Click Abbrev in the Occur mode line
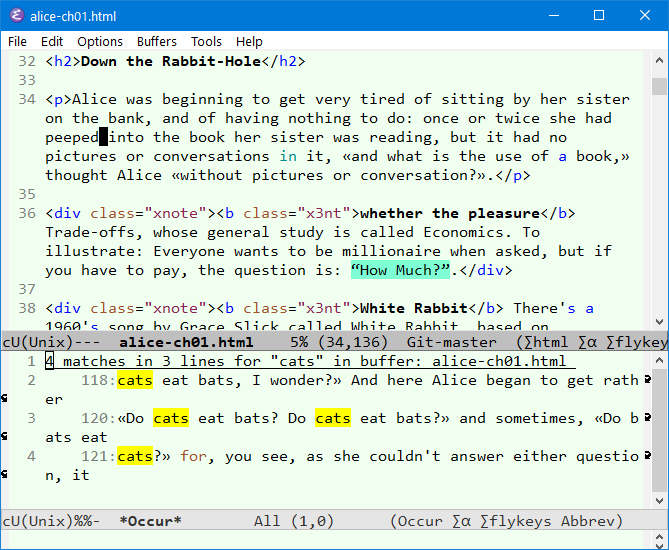669x550 pixels. [x=588, y=521]
